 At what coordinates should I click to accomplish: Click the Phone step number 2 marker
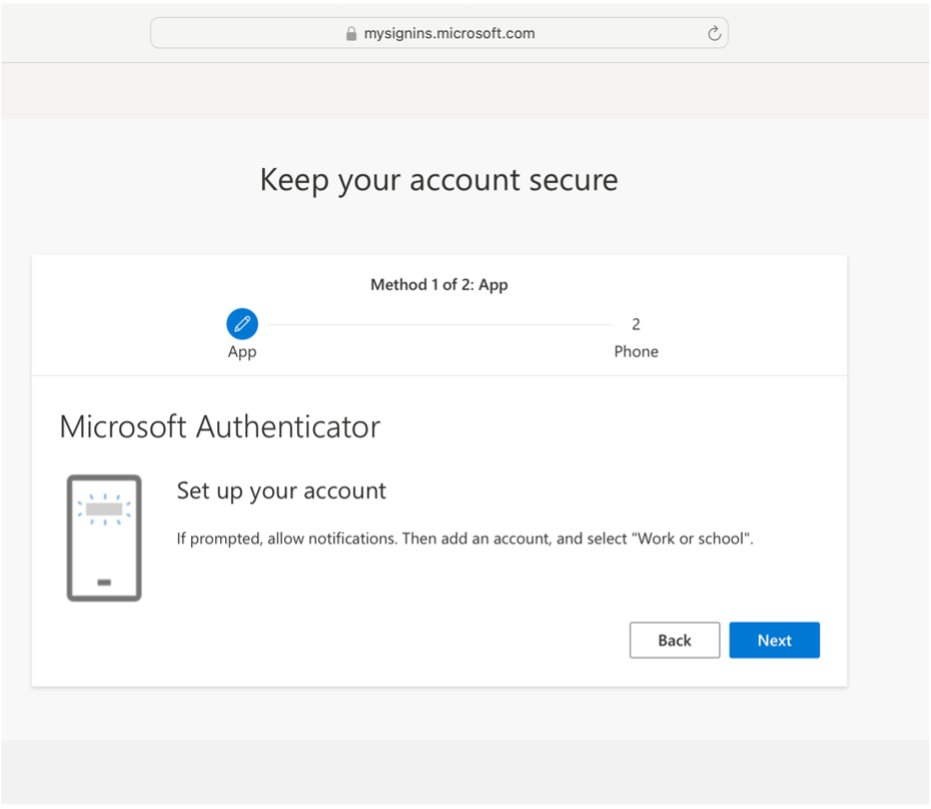coord(636,323)
